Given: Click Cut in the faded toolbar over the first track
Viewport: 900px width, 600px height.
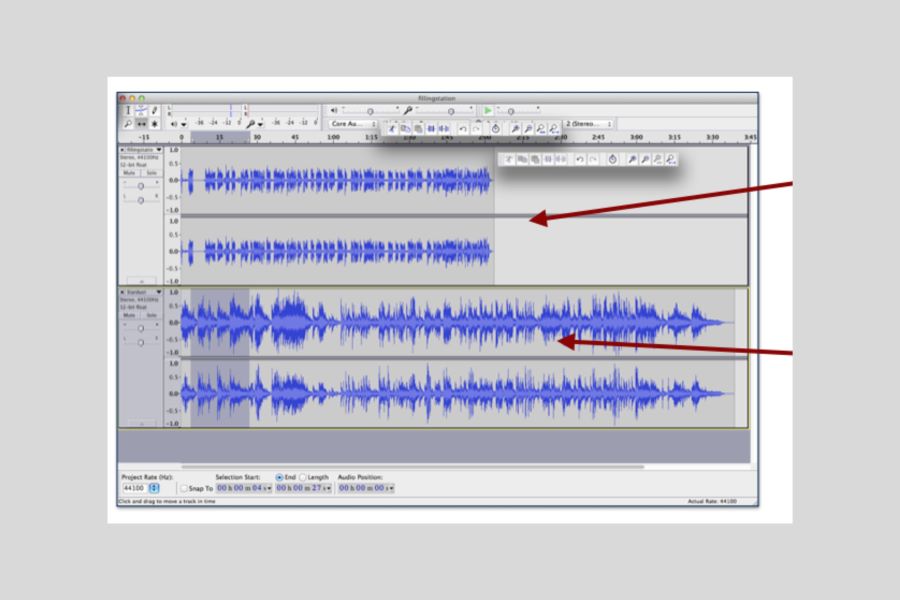Looking at the screenshot, I should 509,159.
